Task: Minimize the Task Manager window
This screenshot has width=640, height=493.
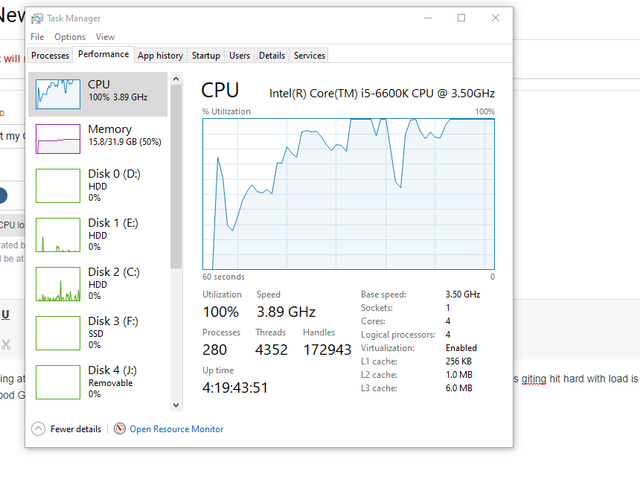Action: pyautogui.click(x=428, y=18)
